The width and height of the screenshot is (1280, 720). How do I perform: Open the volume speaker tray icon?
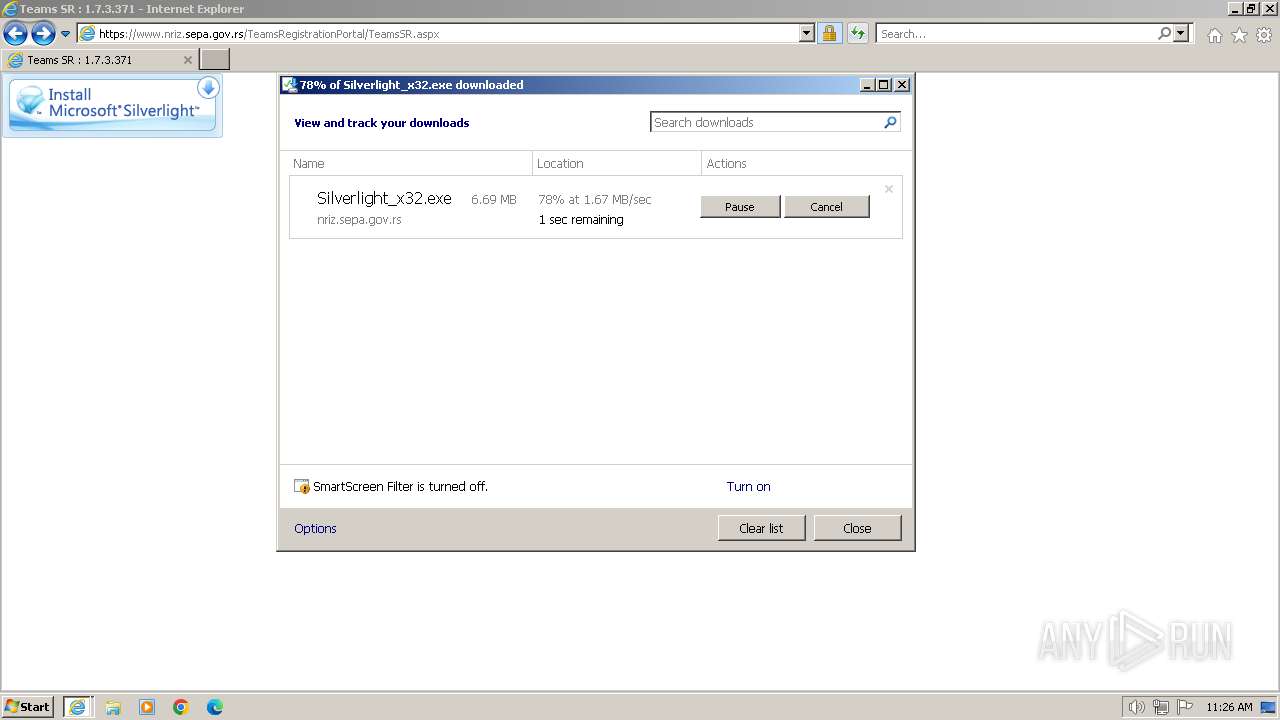tap(1136, 707)
